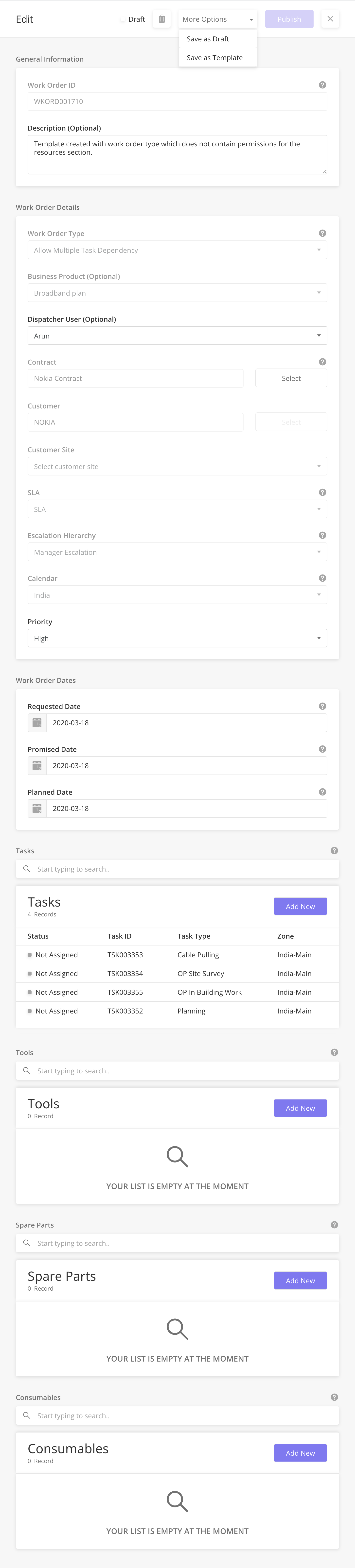Viewport: 355px width, 1568px height.
Task: Click help icon for Consumables section
Action: [x=334, y=1397]
